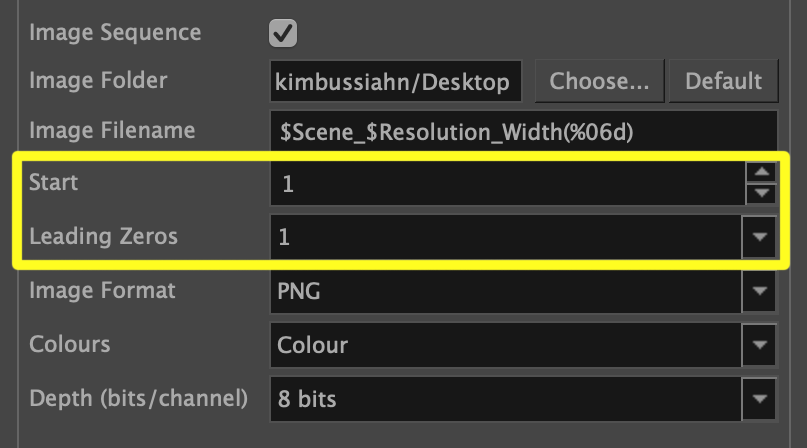The width and height of the screenshot is (807, 448).
Task: Click the Colours combo box showing Colour
Action: pos(507,346)
